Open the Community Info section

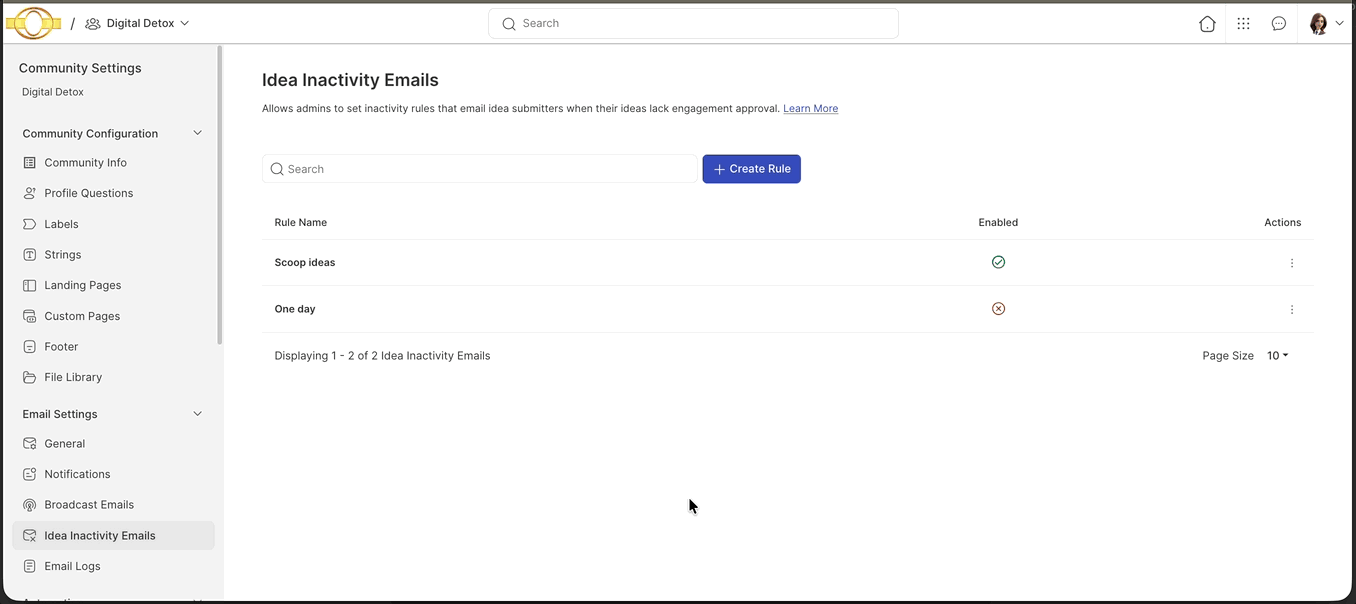click(85, 162)
